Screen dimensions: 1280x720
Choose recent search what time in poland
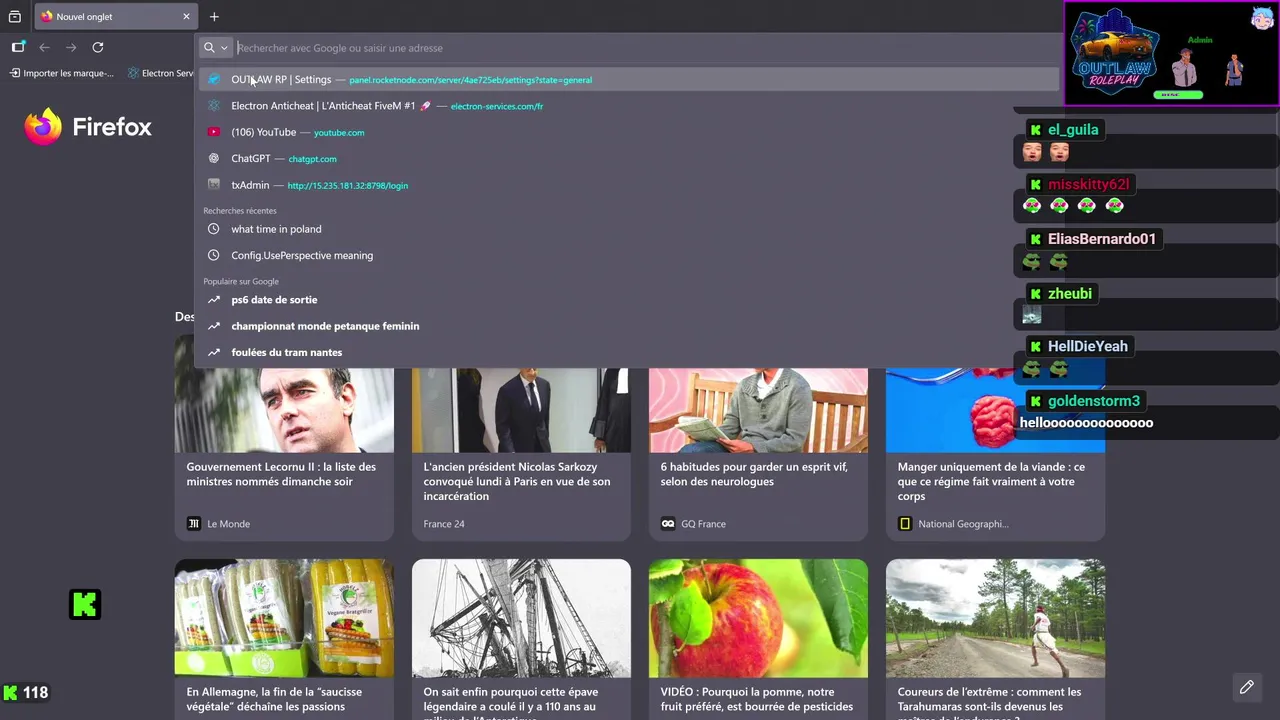click(x=628, y=229)
